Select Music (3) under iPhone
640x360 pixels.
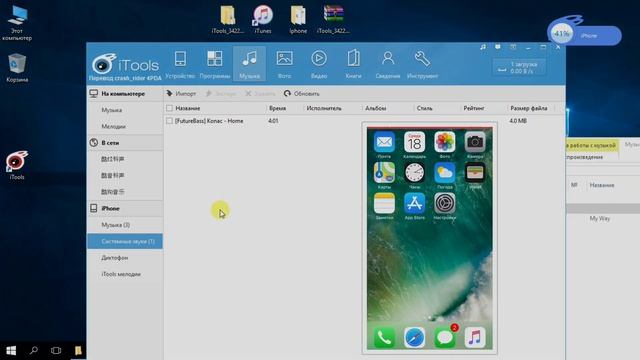[116, 225]
